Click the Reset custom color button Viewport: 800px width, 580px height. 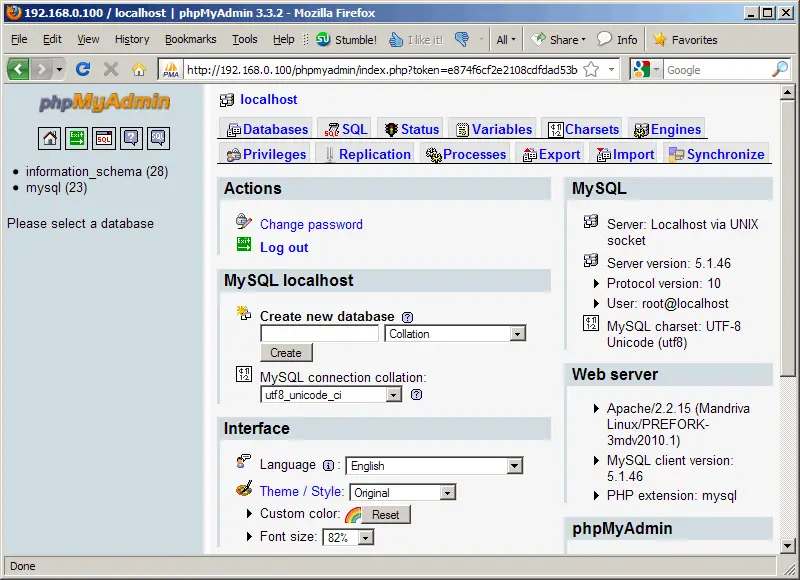click(385, 515)
